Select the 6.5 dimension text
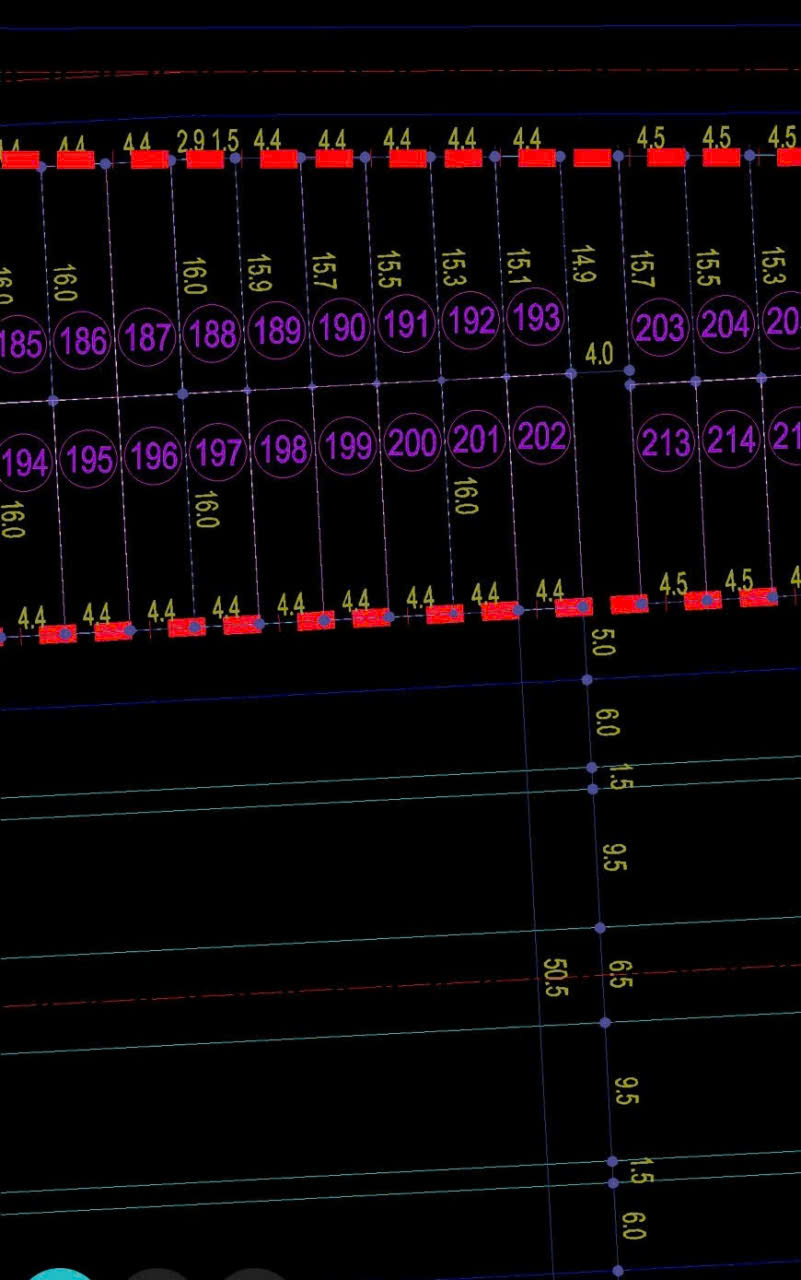Screen dimensions: 801x1280 [x=619, y=974]
